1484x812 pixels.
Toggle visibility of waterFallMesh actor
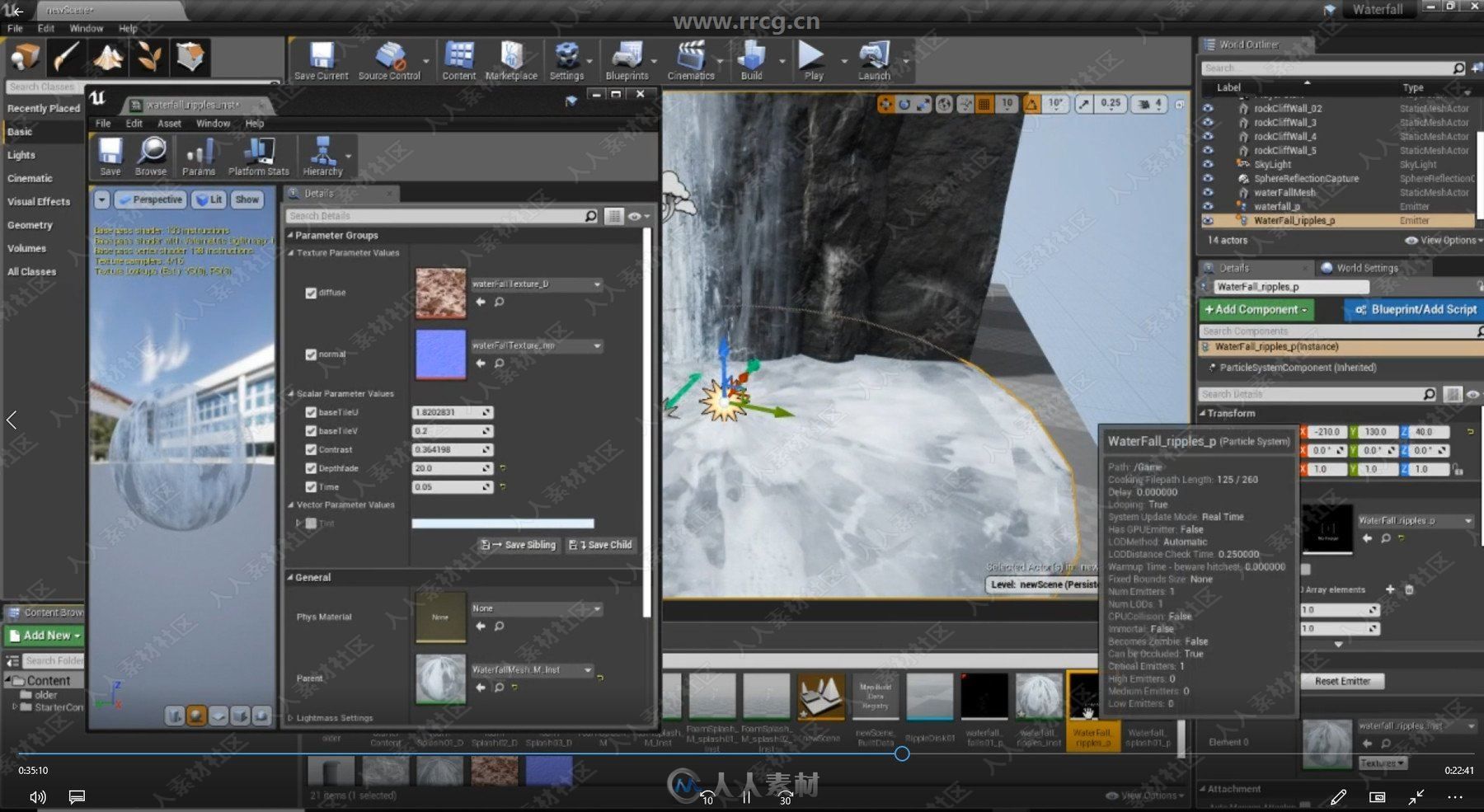[x=1208, y=192]
